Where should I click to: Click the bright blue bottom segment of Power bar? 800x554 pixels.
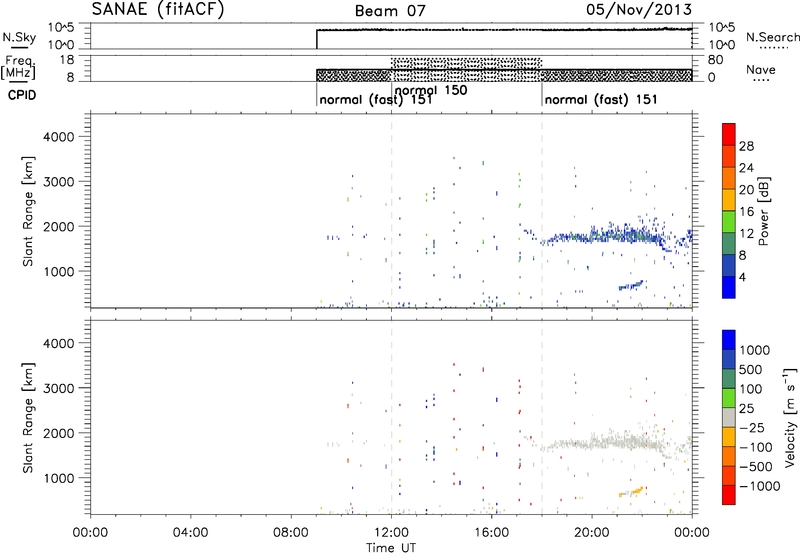coord(729,287)
